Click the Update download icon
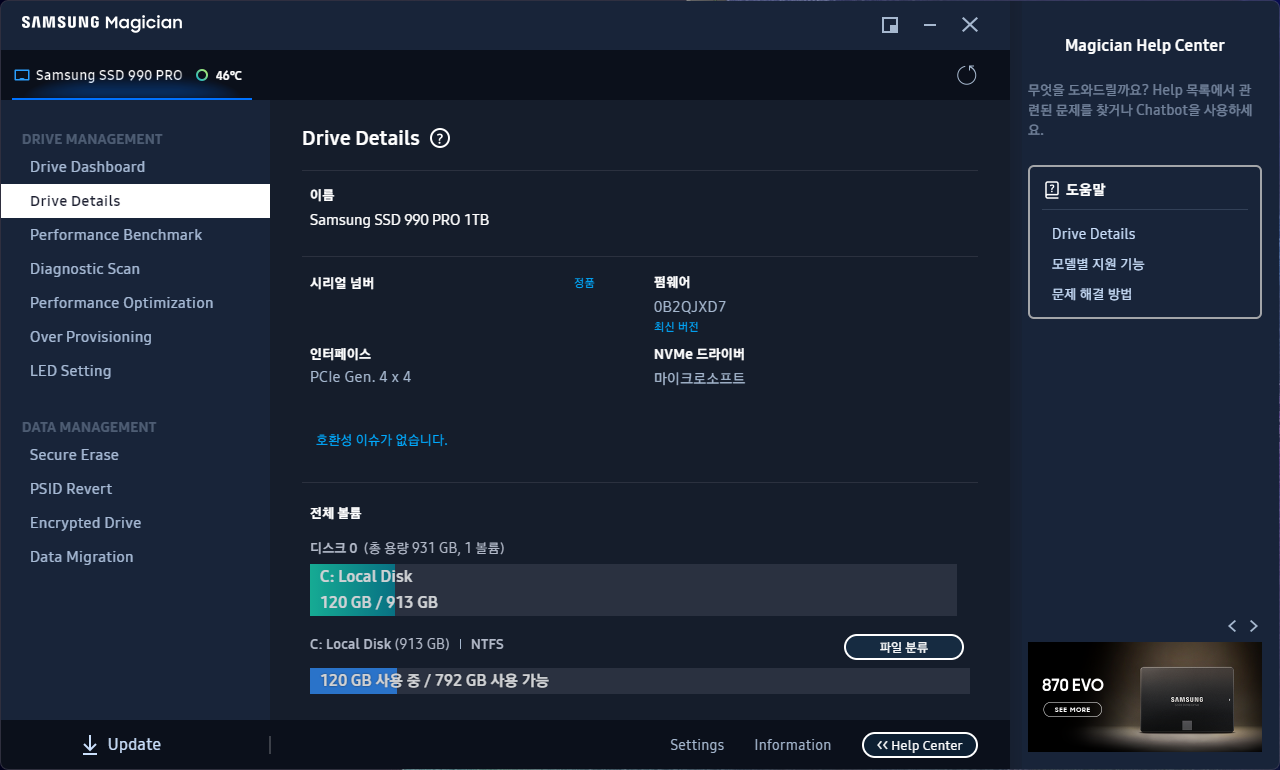Image resolution: width=1280 pixels, height=770 pixels. [91, 744]
